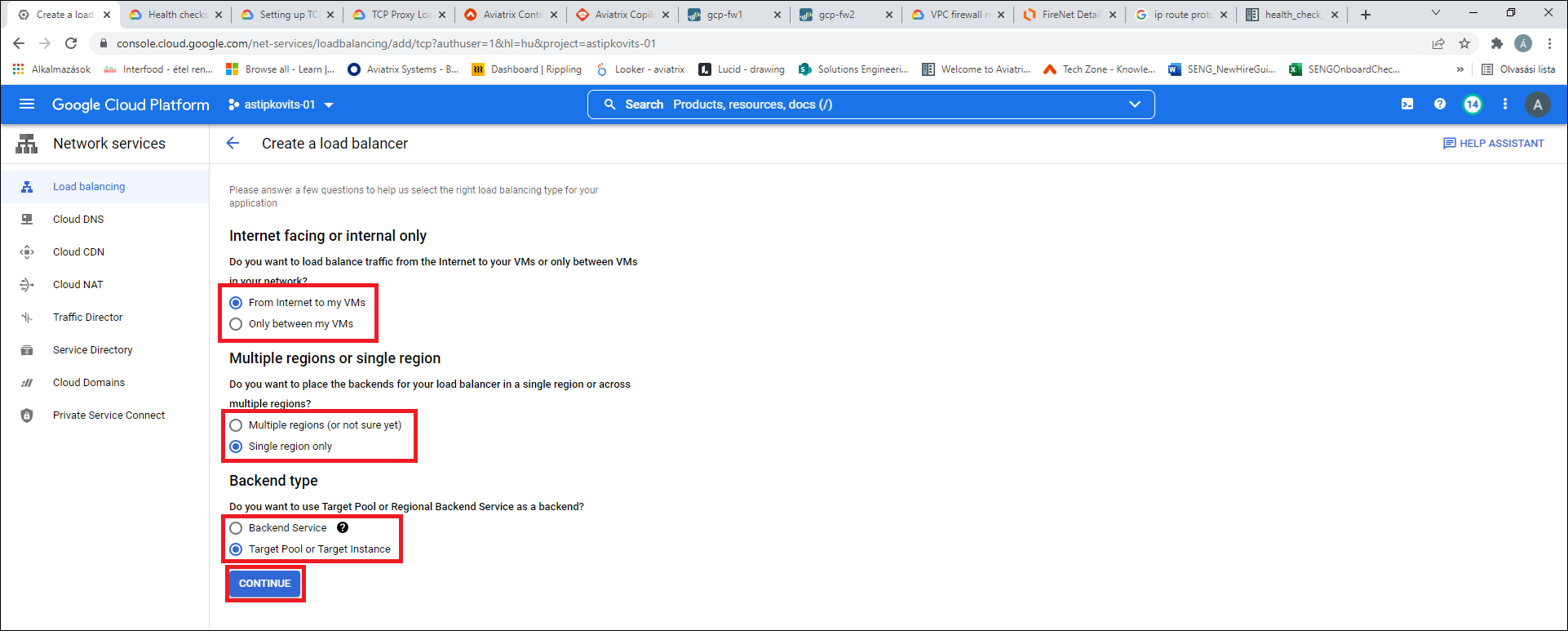Viewport: 1568px width, 631px height.
Task: Select the Only between my VMs option
Action: click(237, 324)
